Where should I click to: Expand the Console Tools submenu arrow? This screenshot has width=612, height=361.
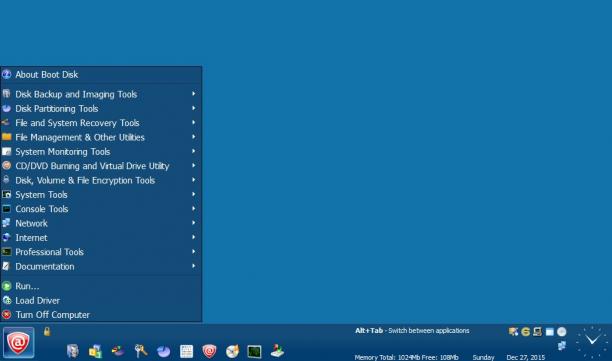coord(194,208)
